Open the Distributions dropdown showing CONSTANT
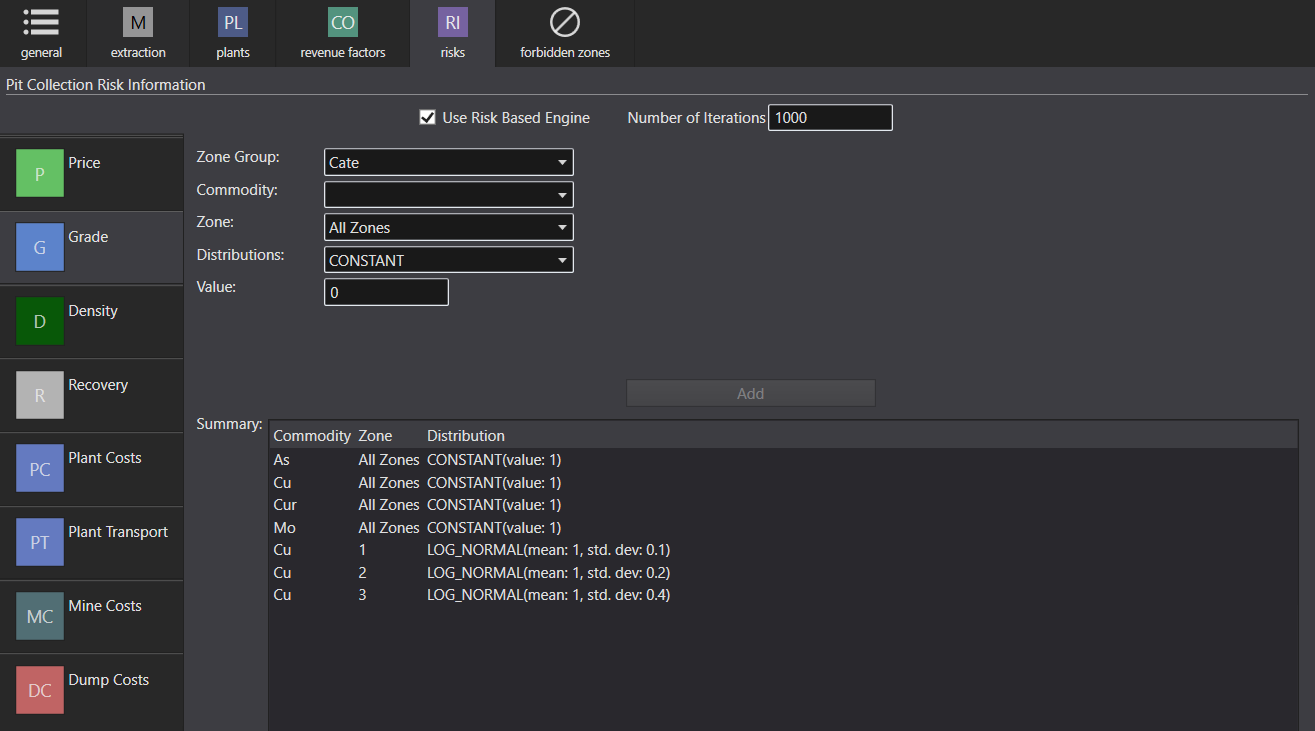The image size is (1315, 731). click(449, 260)
